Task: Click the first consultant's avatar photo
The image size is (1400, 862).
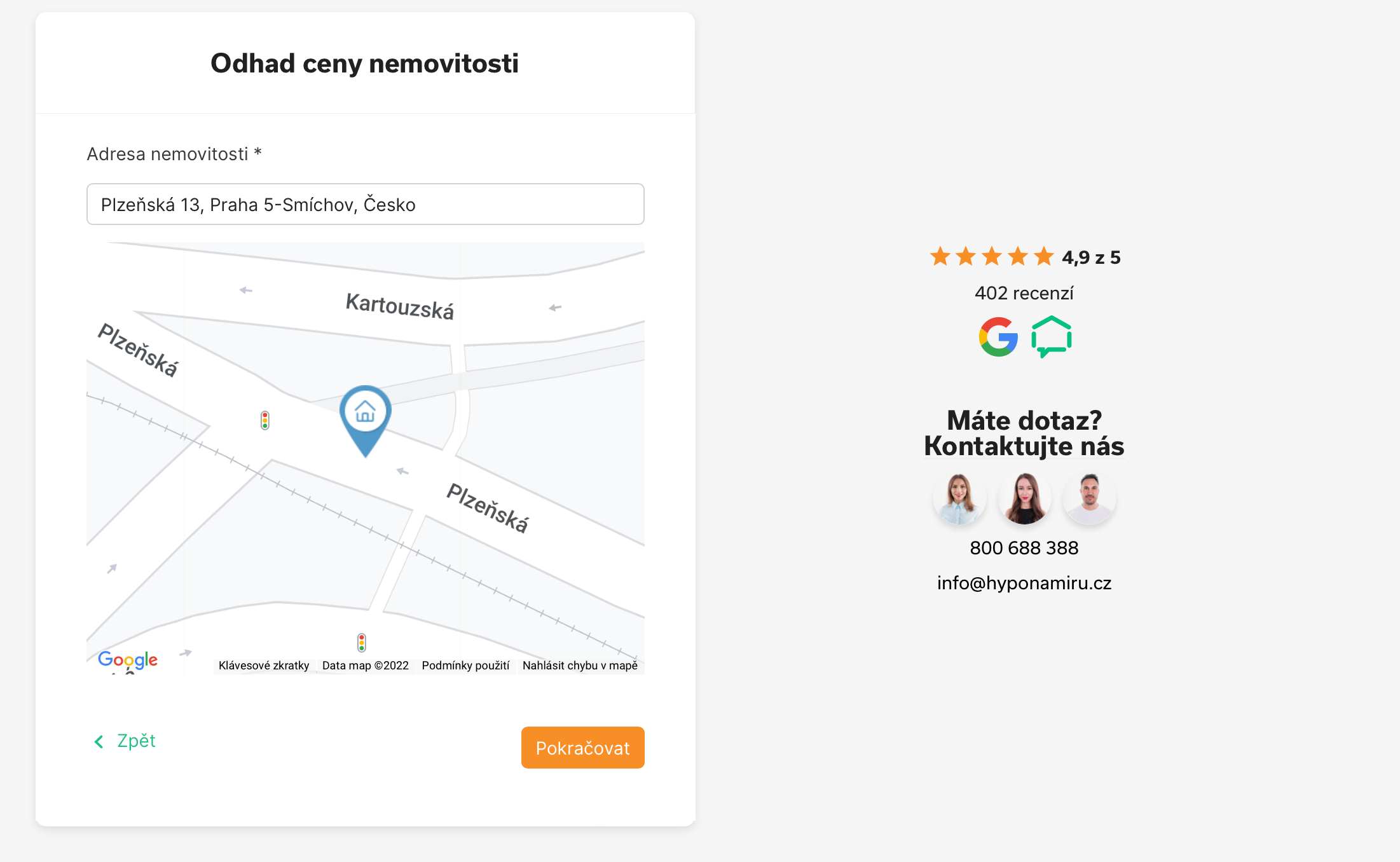Action: tap(959, 499)
